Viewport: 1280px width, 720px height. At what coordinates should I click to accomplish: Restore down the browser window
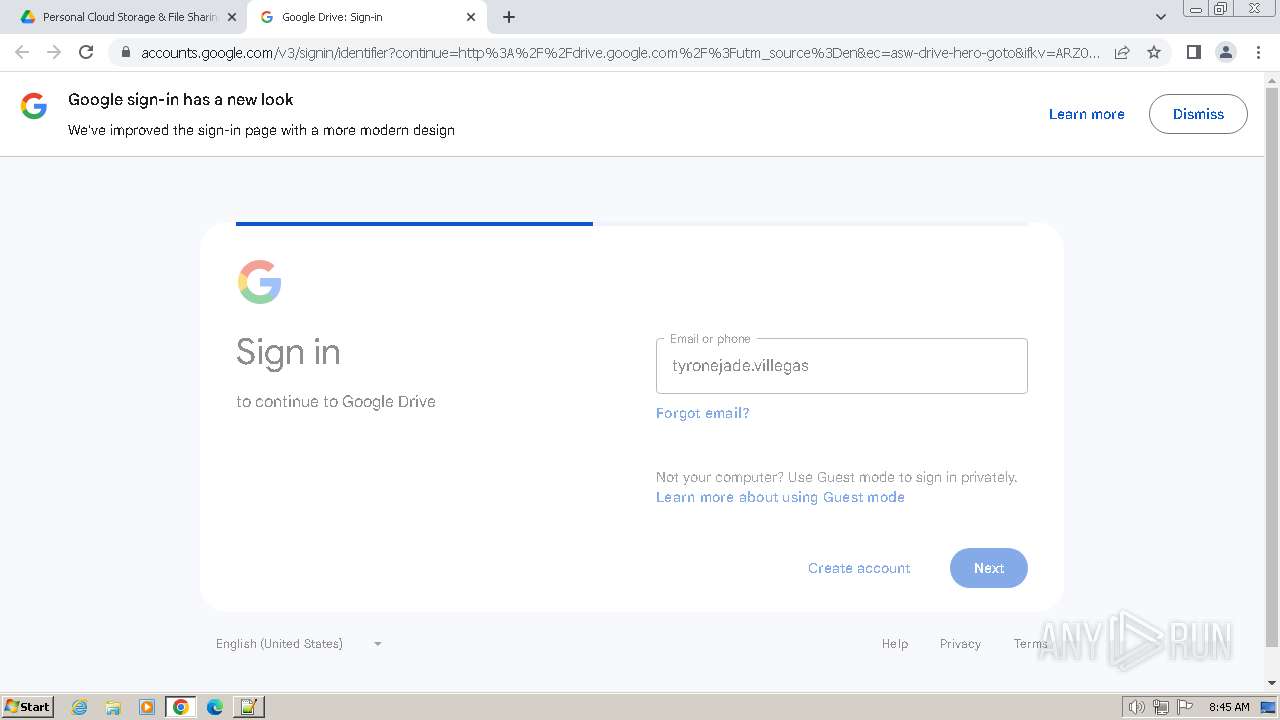coord(1222,8)
